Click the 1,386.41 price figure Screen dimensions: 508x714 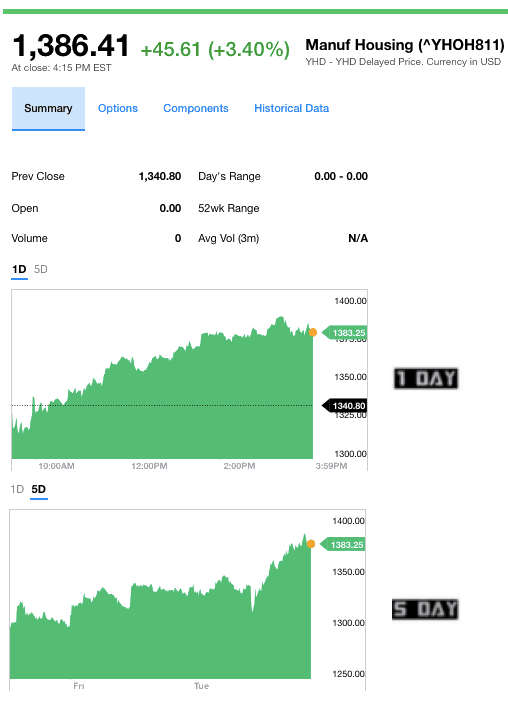point(71,46)
